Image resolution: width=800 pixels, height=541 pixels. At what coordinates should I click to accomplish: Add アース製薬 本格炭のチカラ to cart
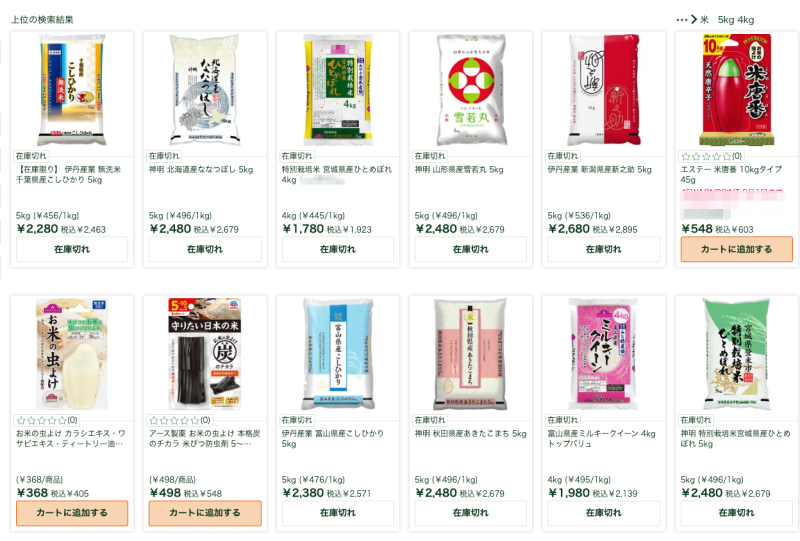coord(205,513)
